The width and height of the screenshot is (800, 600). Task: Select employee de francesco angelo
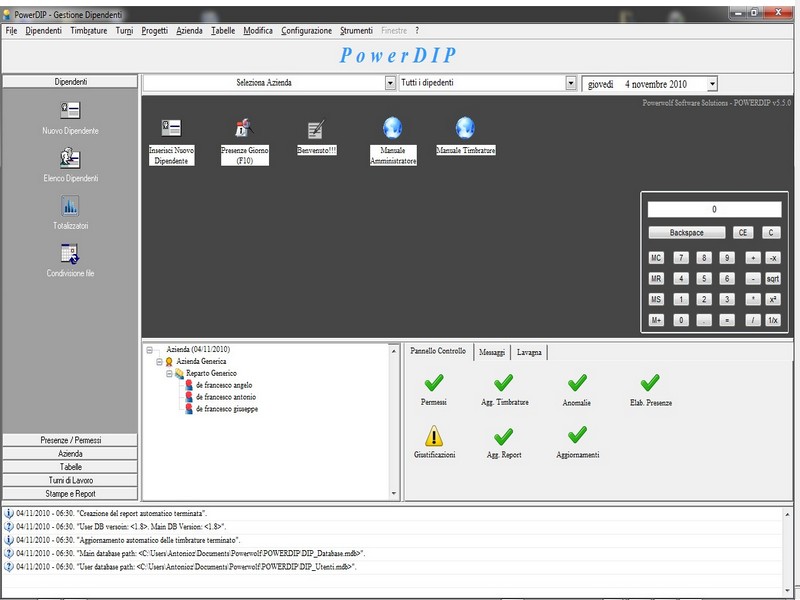point(224,385)
